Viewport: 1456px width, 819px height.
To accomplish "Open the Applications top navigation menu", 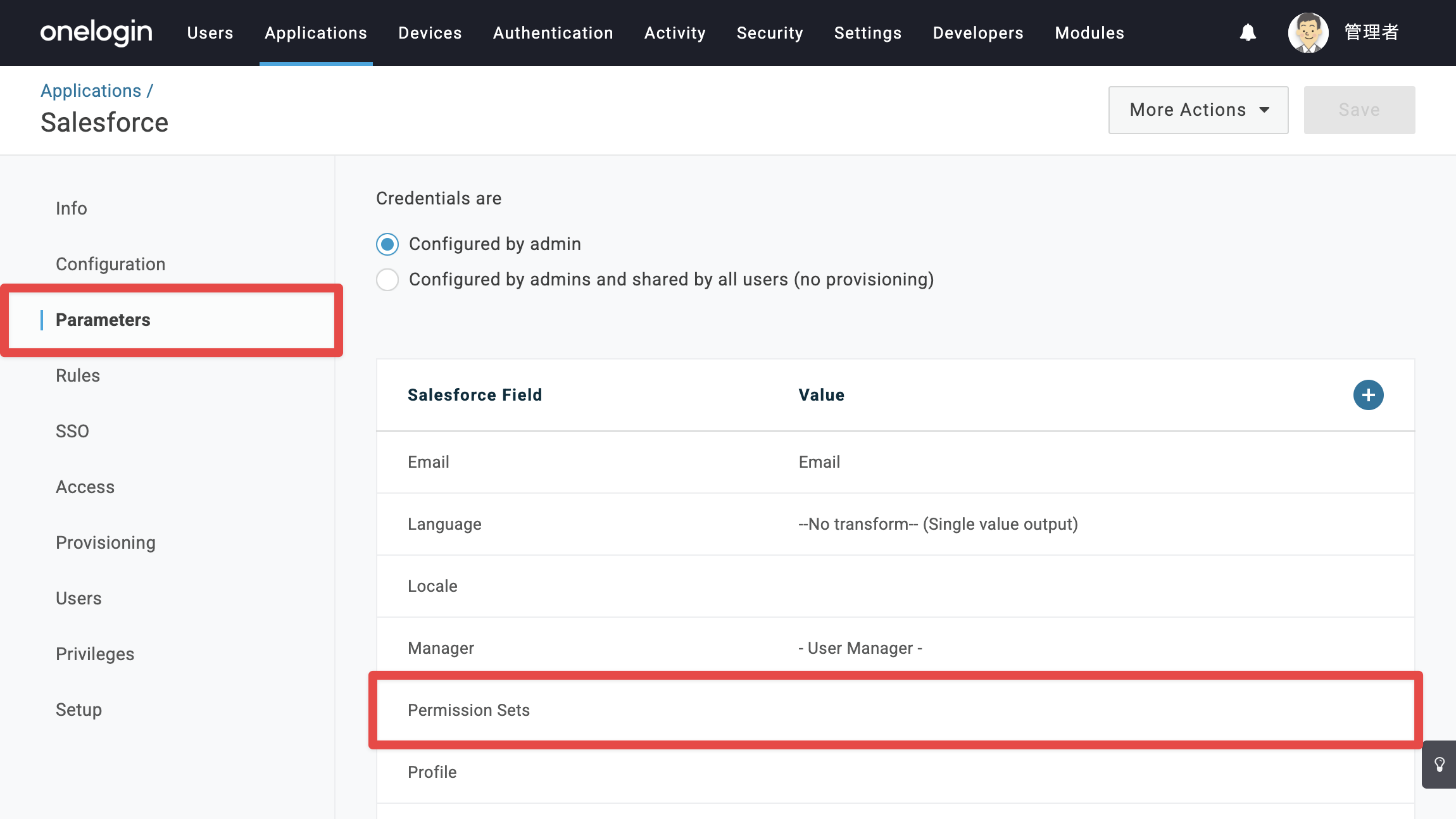I will tap(316, 33).
